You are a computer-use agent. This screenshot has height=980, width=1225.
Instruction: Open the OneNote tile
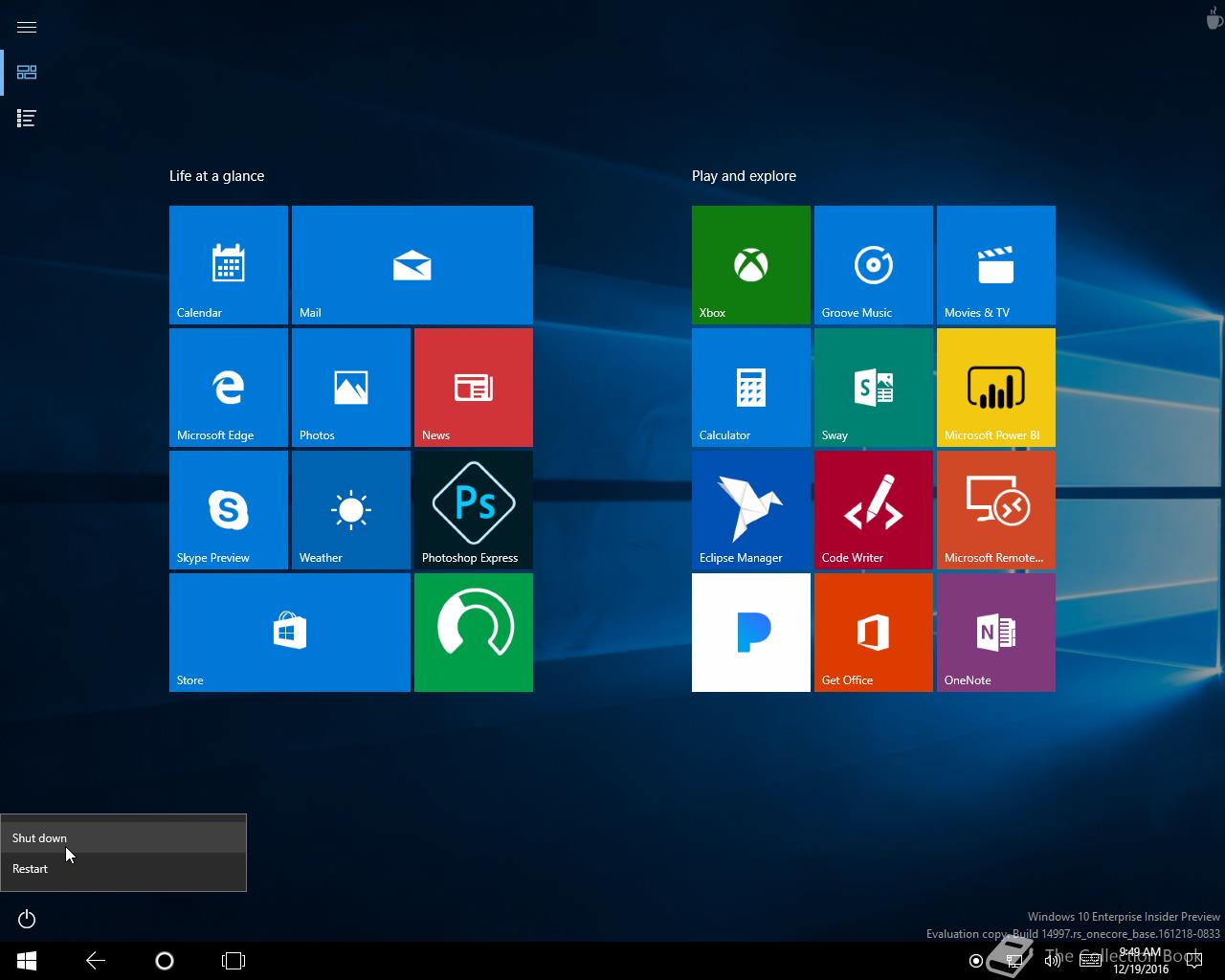[x=996, y=633]
